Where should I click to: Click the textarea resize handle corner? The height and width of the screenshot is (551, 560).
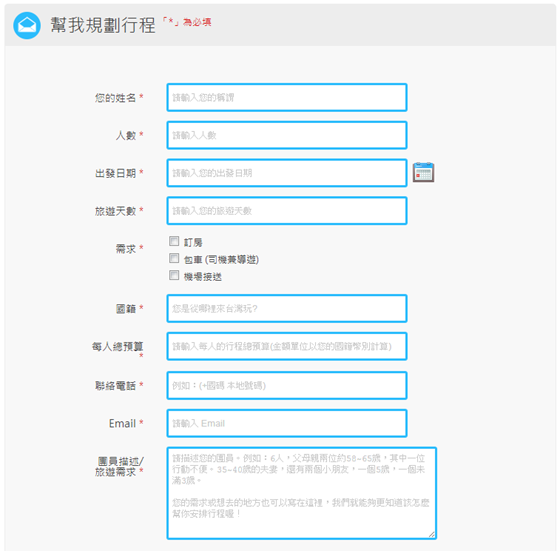432,534
